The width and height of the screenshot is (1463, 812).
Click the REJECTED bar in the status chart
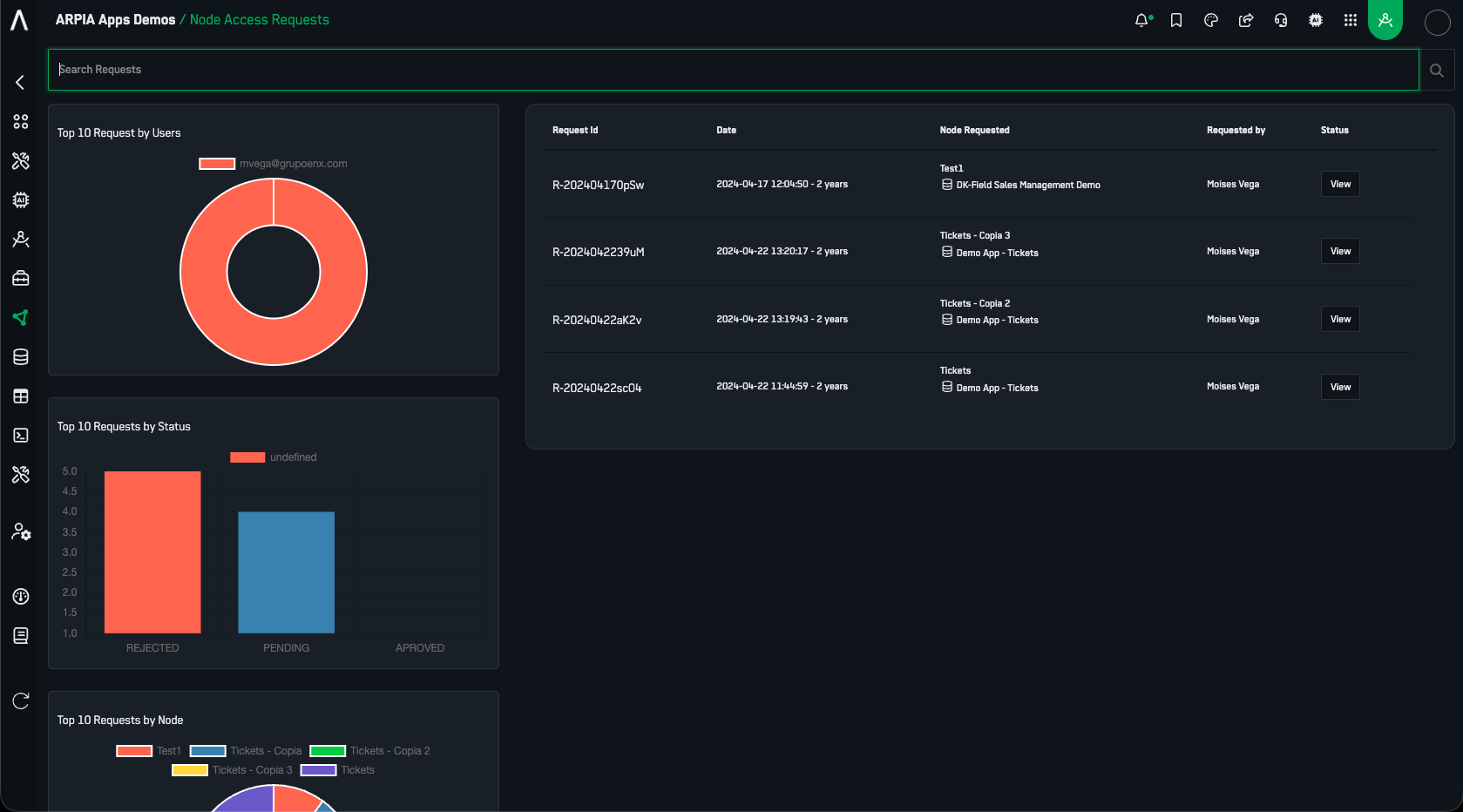click(152, 552)
